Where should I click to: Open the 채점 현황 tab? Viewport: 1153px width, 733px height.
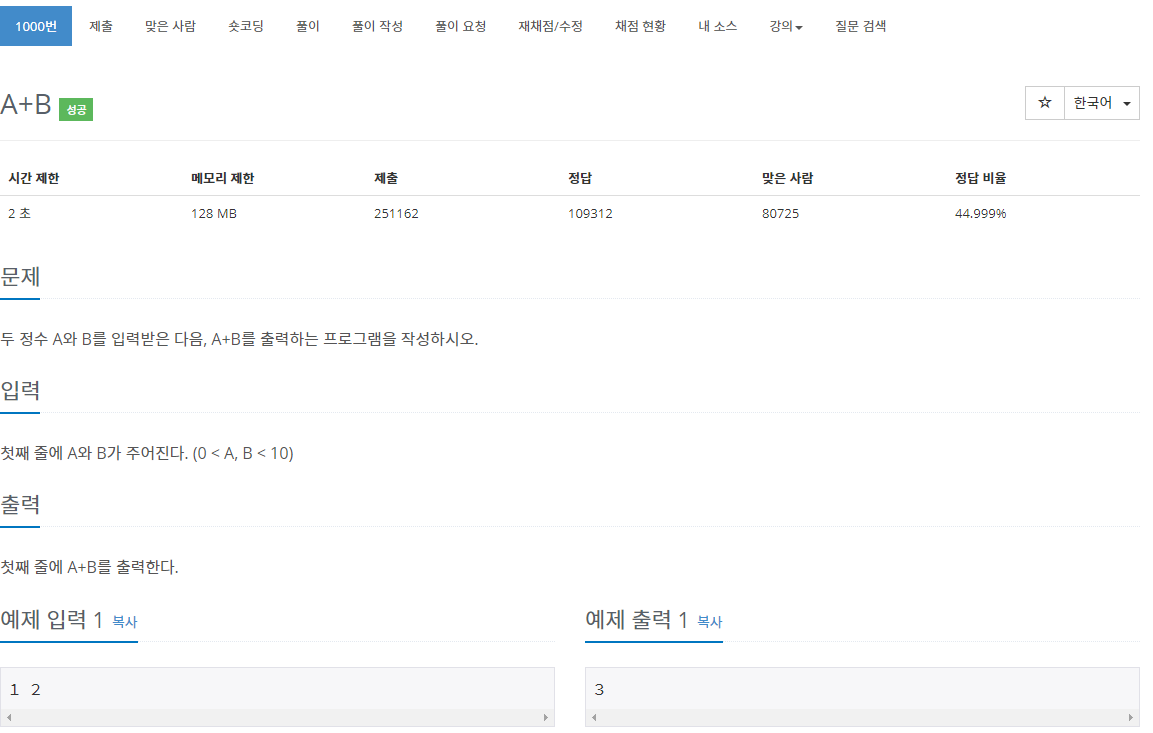(x=640, y=26)
